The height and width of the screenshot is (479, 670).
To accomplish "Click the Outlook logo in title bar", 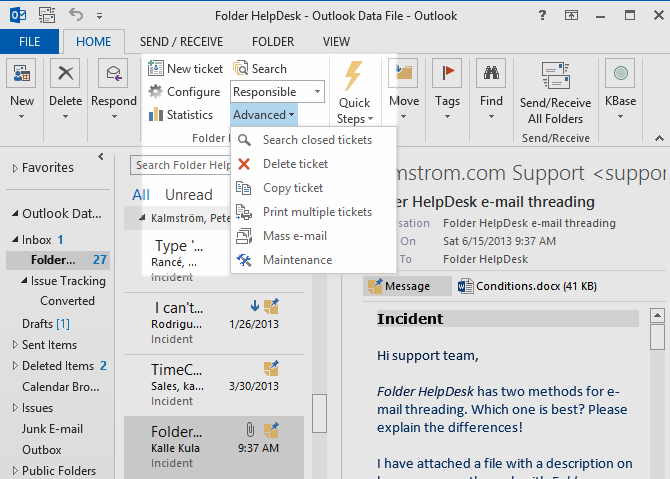I will tap(18, 16).
